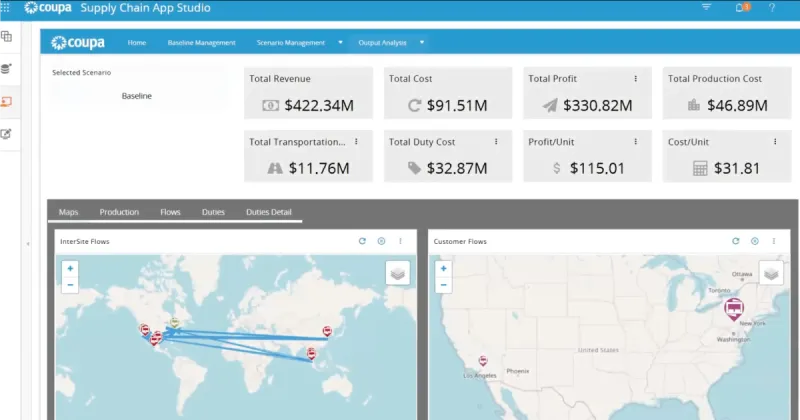This screenshot has width=800, height=420.
Task: Zoom in on InterSite Flows map
Action: 69,268
